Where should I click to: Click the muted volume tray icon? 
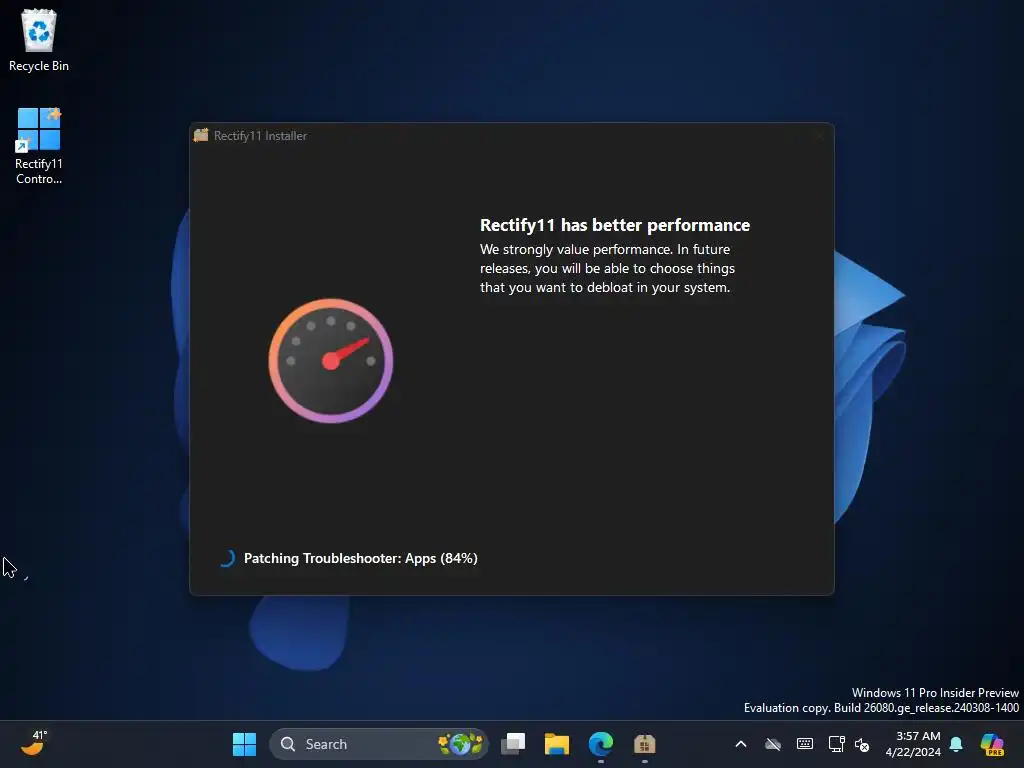point(862,744)
